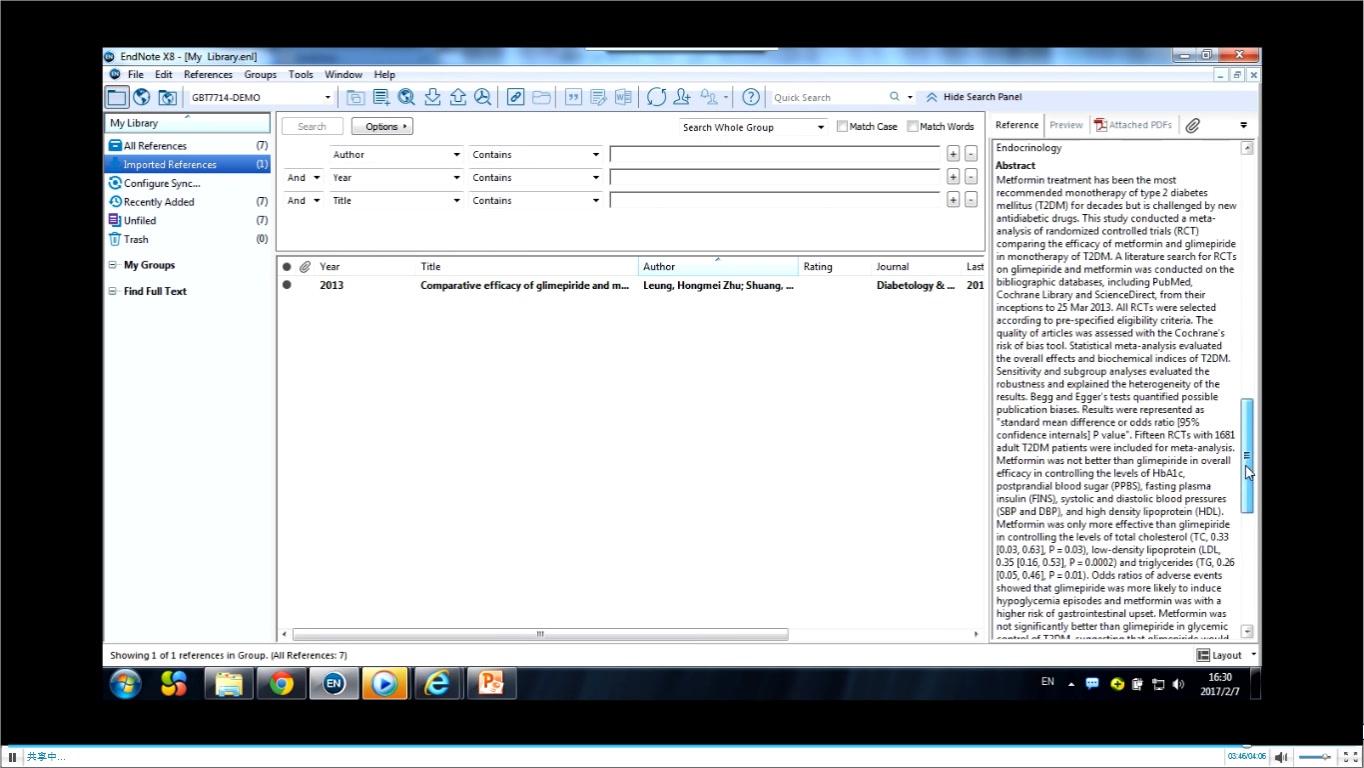The width and height of the screenshot is (1364, 768).
Task: Switch to Integrated Library & Online Search Mode
Action: click(168, 97)
